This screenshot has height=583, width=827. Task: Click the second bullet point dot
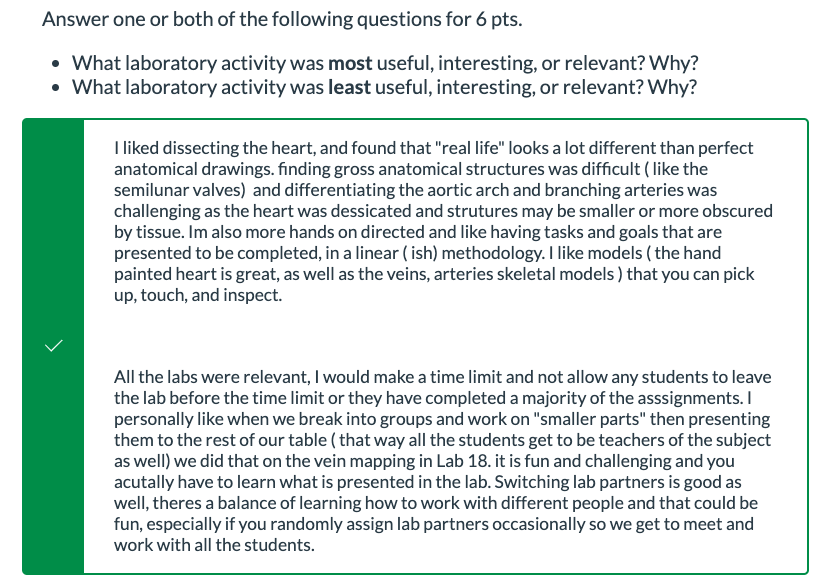56,88
